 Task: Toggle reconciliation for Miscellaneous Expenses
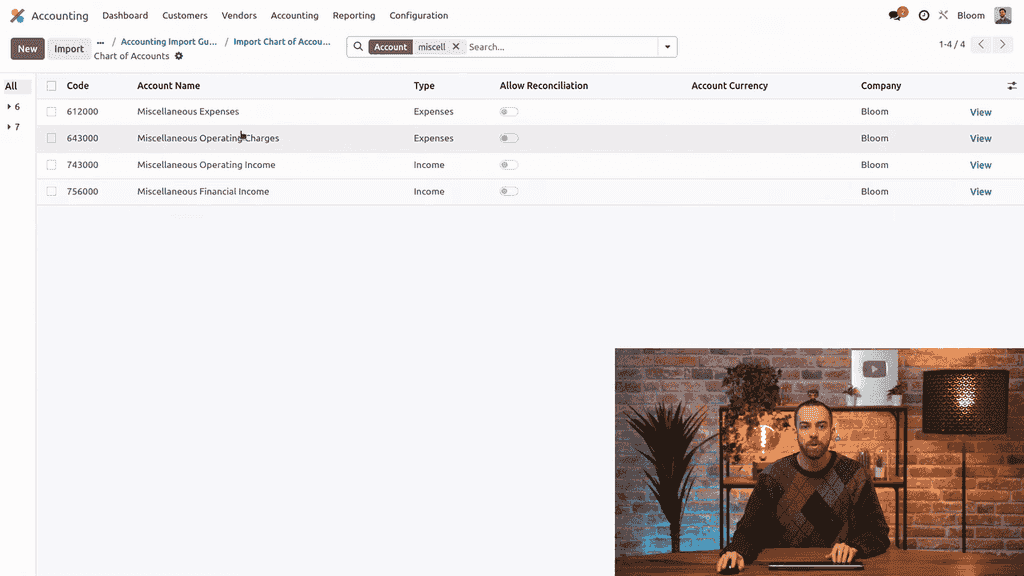pos(509,112)
